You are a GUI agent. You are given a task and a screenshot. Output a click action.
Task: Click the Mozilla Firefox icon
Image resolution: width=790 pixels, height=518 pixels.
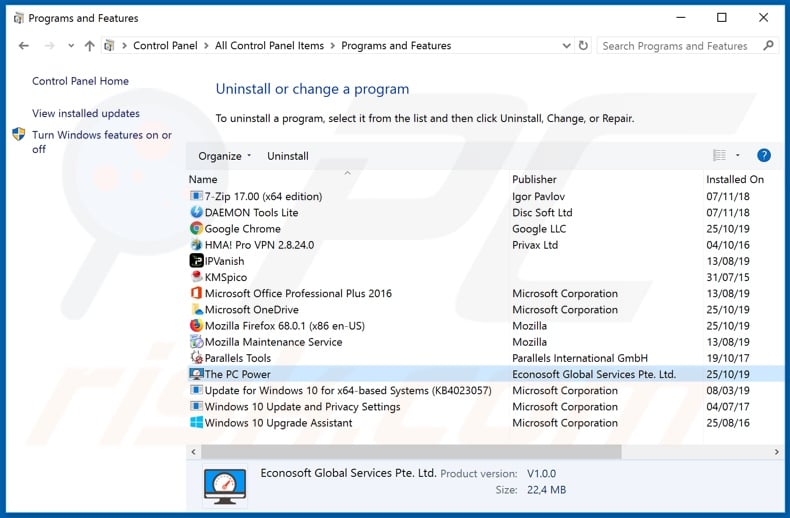click(196, 326)
